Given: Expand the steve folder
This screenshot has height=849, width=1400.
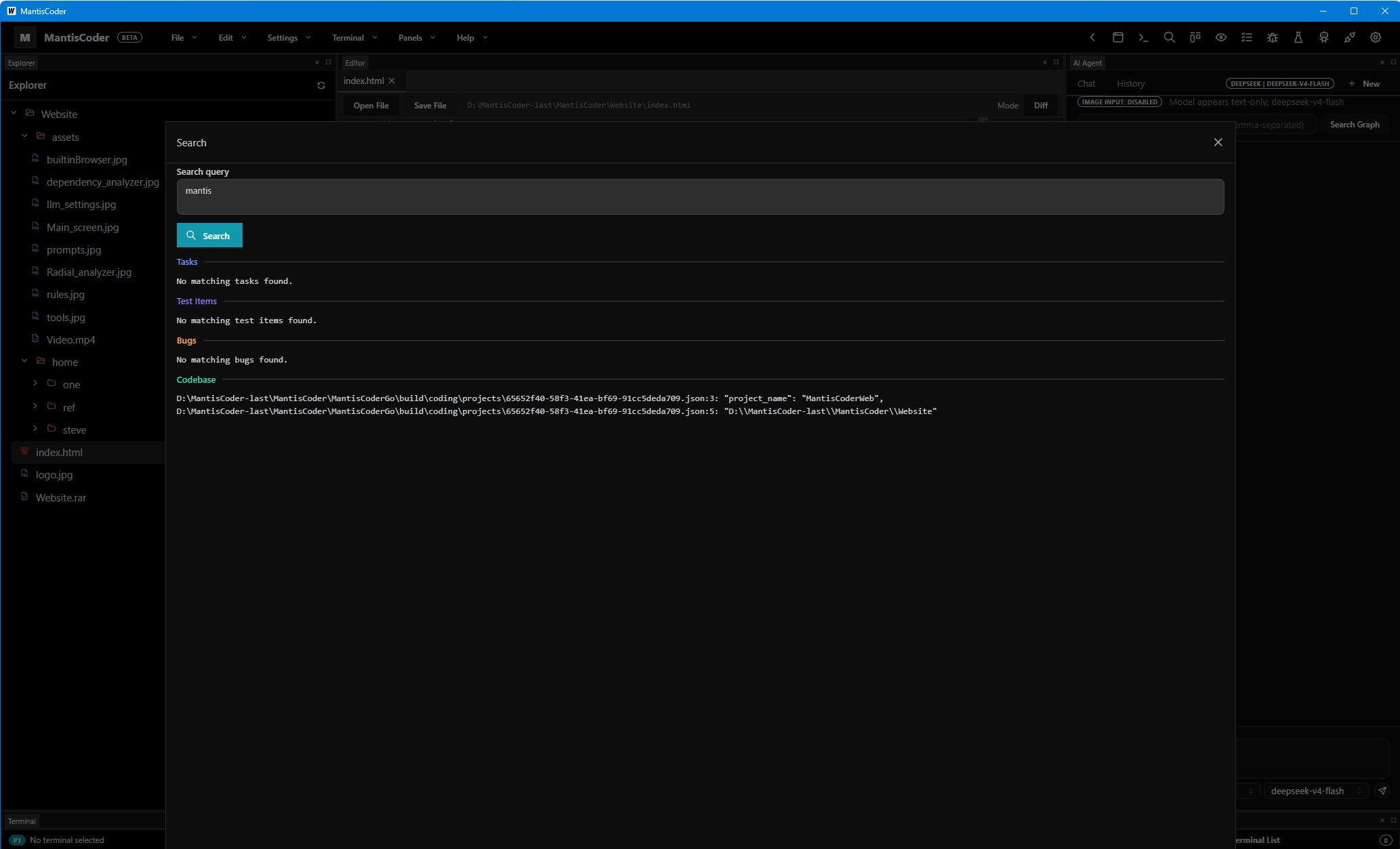Looking at the screenshot, I should [x=35, y=429].
